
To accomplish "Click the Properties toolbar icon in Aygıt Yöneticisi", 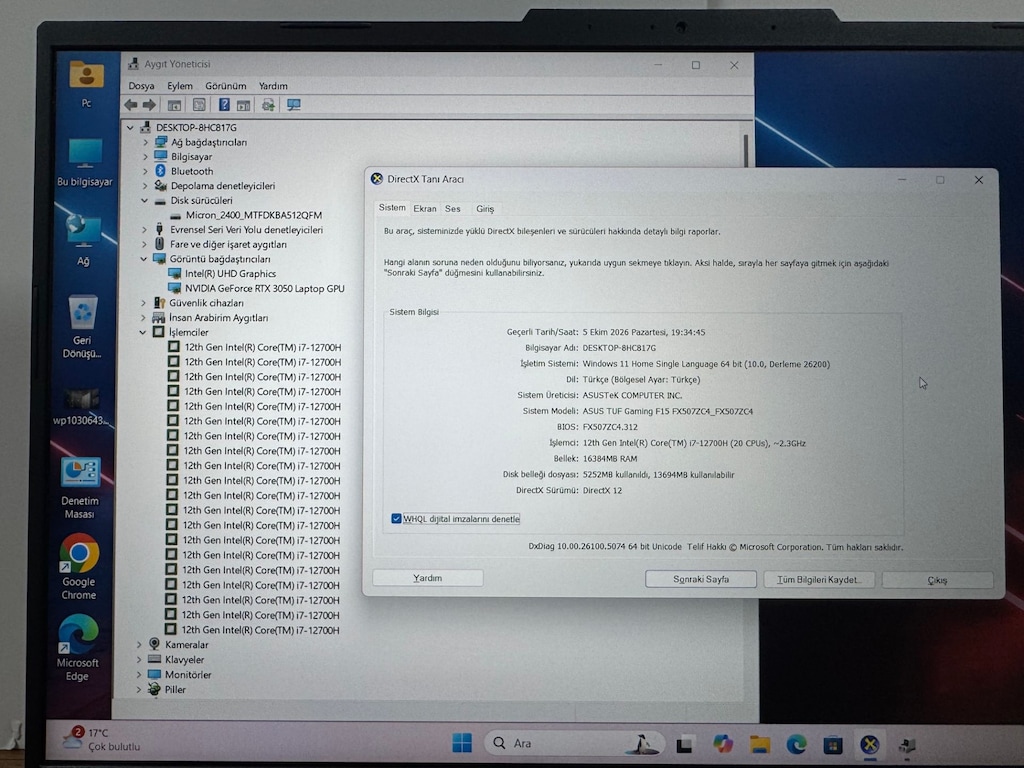I will pyautogui.click(x=199, y=104).
